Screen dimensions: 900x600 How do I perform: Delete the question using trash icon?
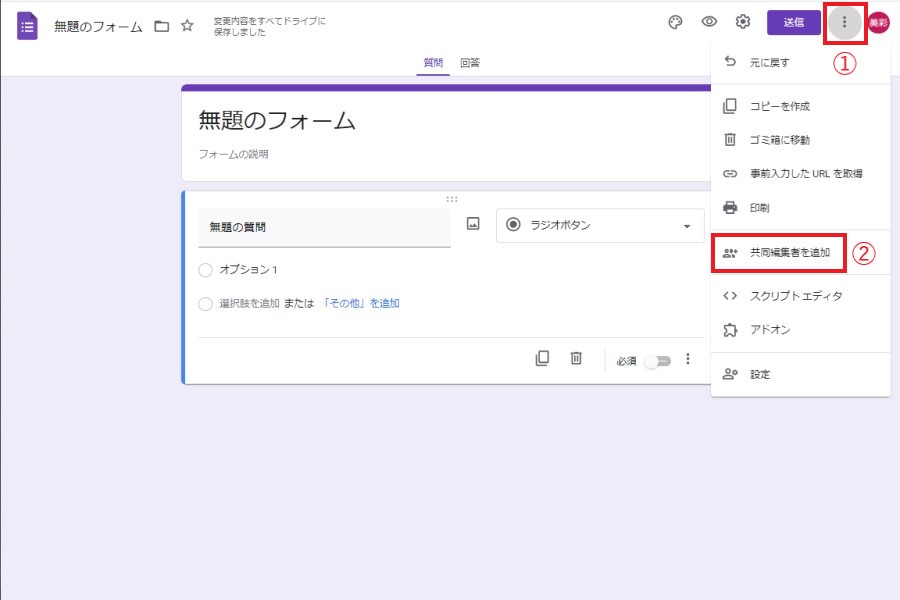576,359
